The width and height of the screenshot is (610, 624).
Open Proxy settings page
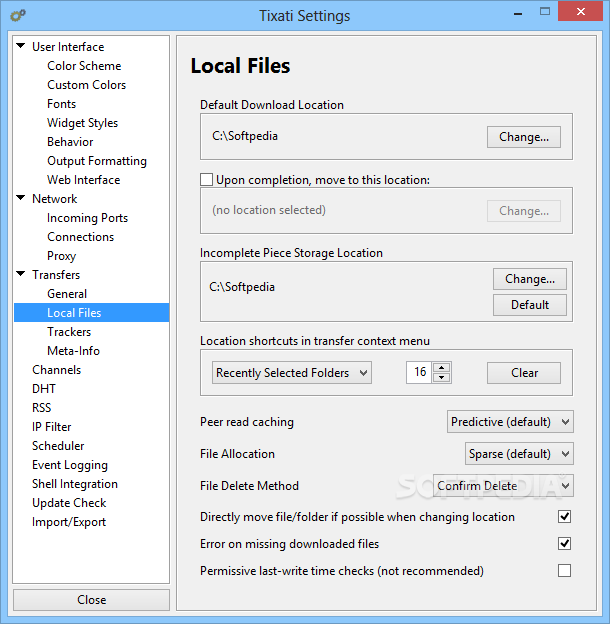point(61,256)
